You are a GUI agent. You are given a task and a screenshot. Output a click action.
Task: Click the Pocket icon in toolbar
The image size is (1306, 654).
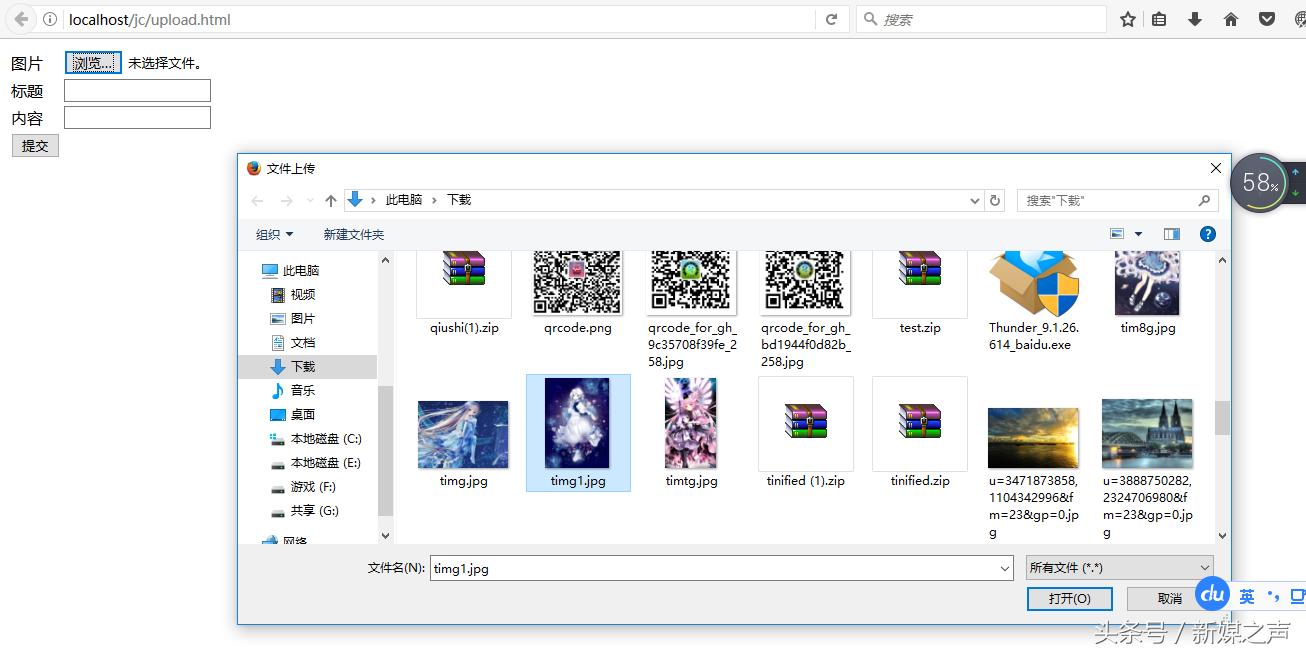[1267, 18]
